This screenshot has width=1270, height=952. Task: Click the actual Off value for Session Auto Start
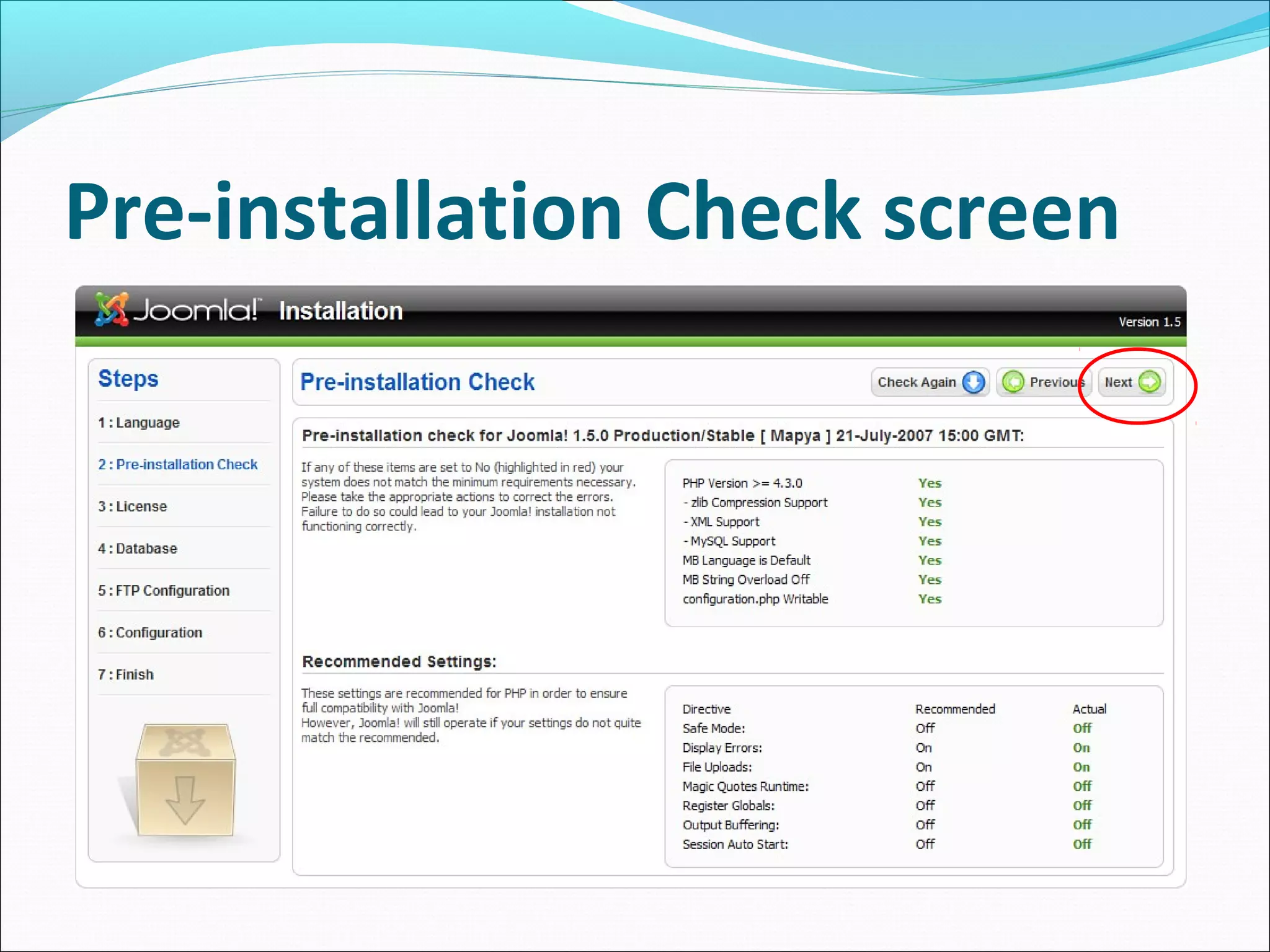(1082, 844)
